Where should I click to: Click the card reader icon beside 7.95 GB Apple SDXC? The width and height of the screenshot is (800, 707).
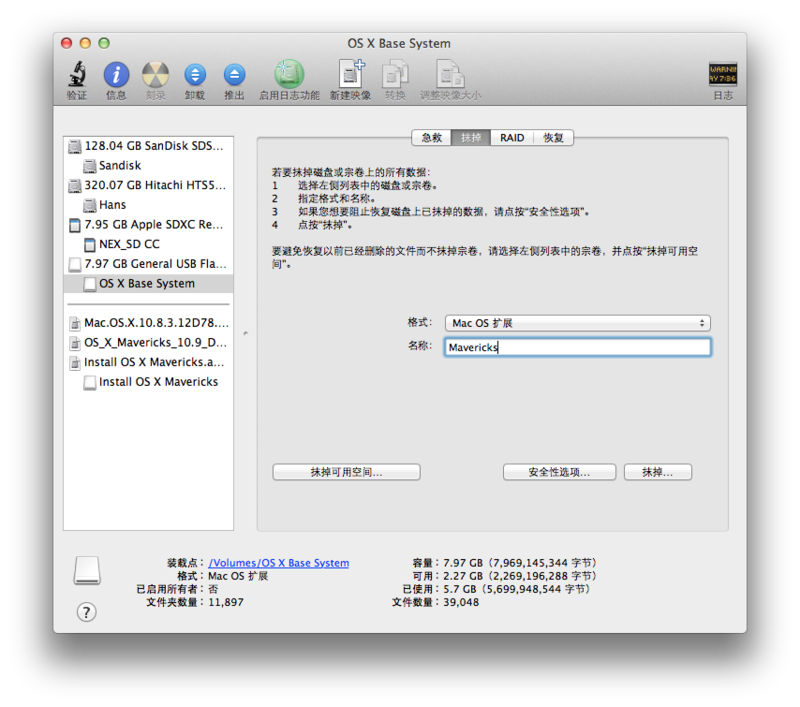(x=74, y=225)
